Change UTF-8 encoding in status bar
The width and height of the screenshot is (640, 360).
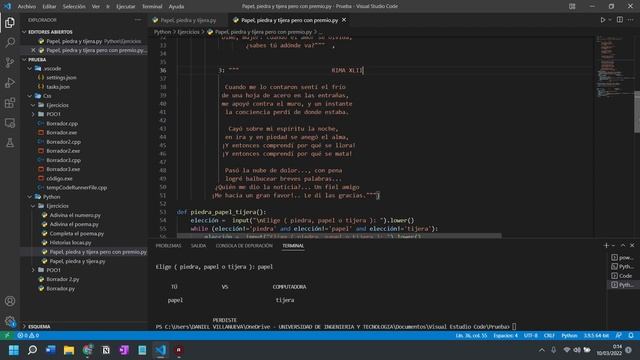tap(531, 336)
